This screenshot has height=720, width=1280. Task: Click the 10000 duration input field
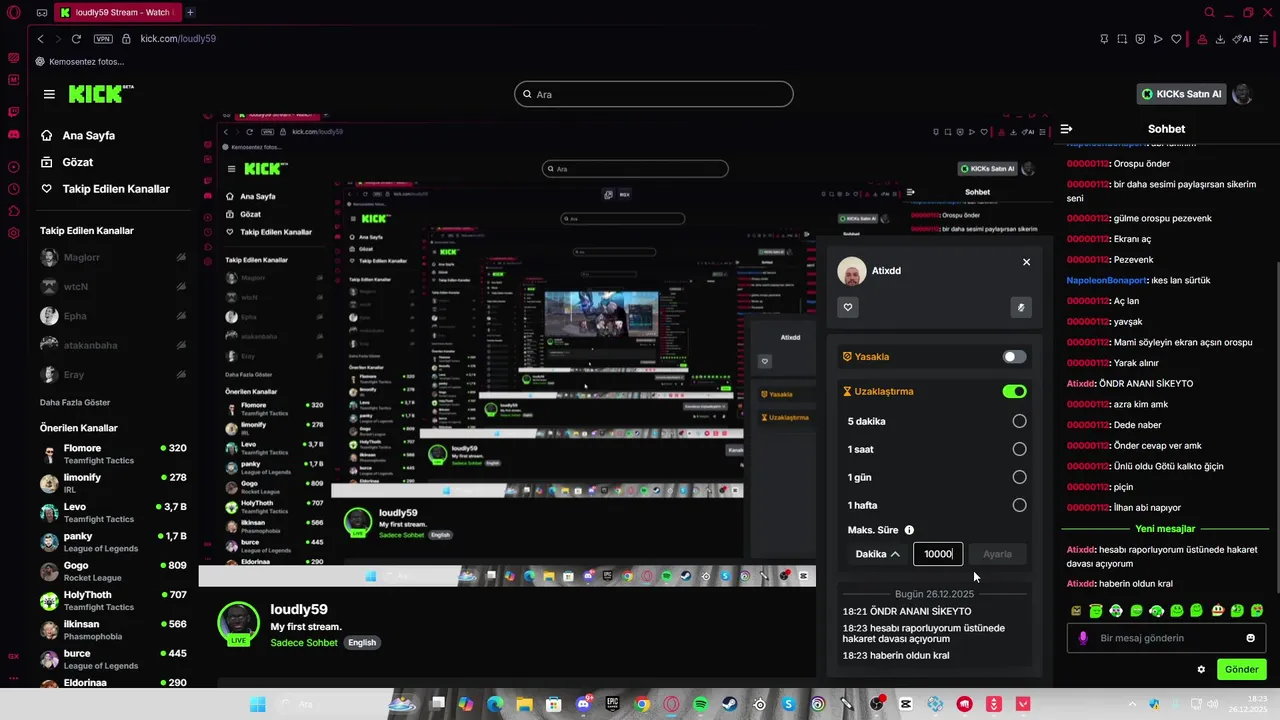pos(938,554)
